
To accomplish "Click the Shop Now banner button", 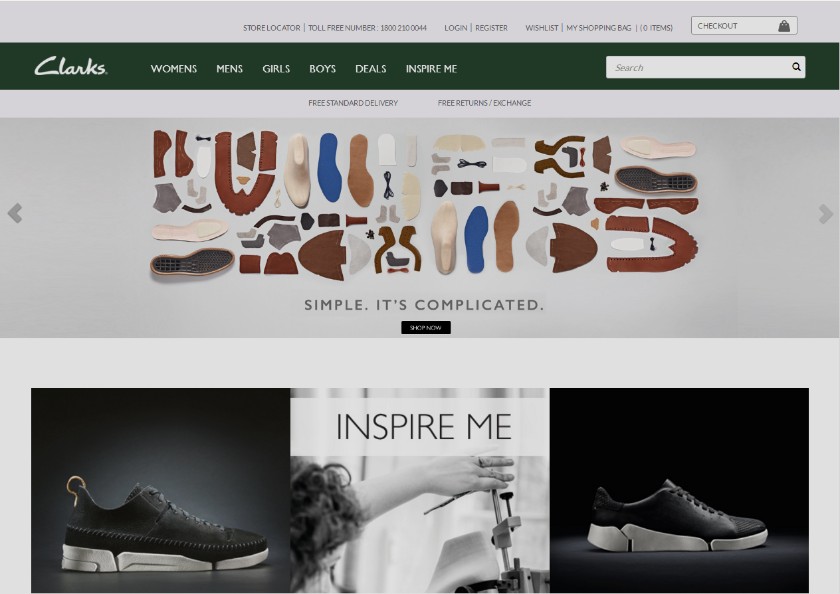I will [426, 327].
